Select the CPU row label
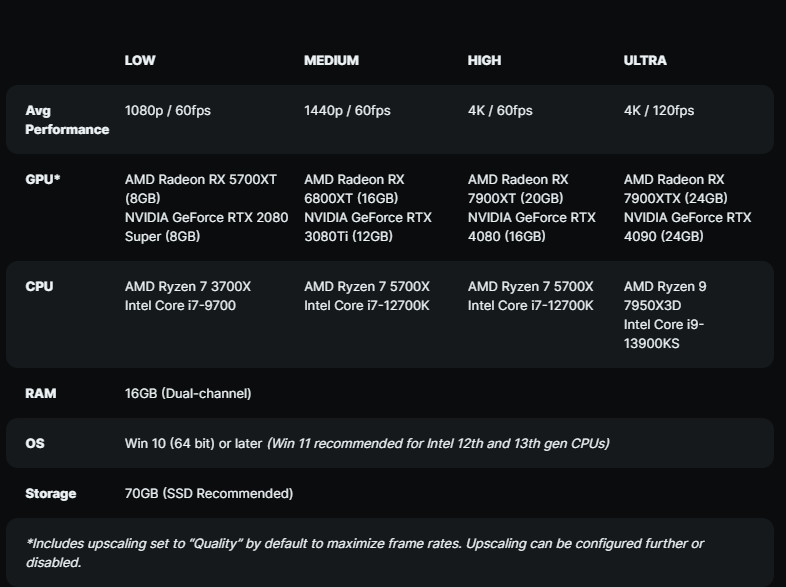Image resolution: width=786 pixels, height=587 pixels. tap(39, 287)
